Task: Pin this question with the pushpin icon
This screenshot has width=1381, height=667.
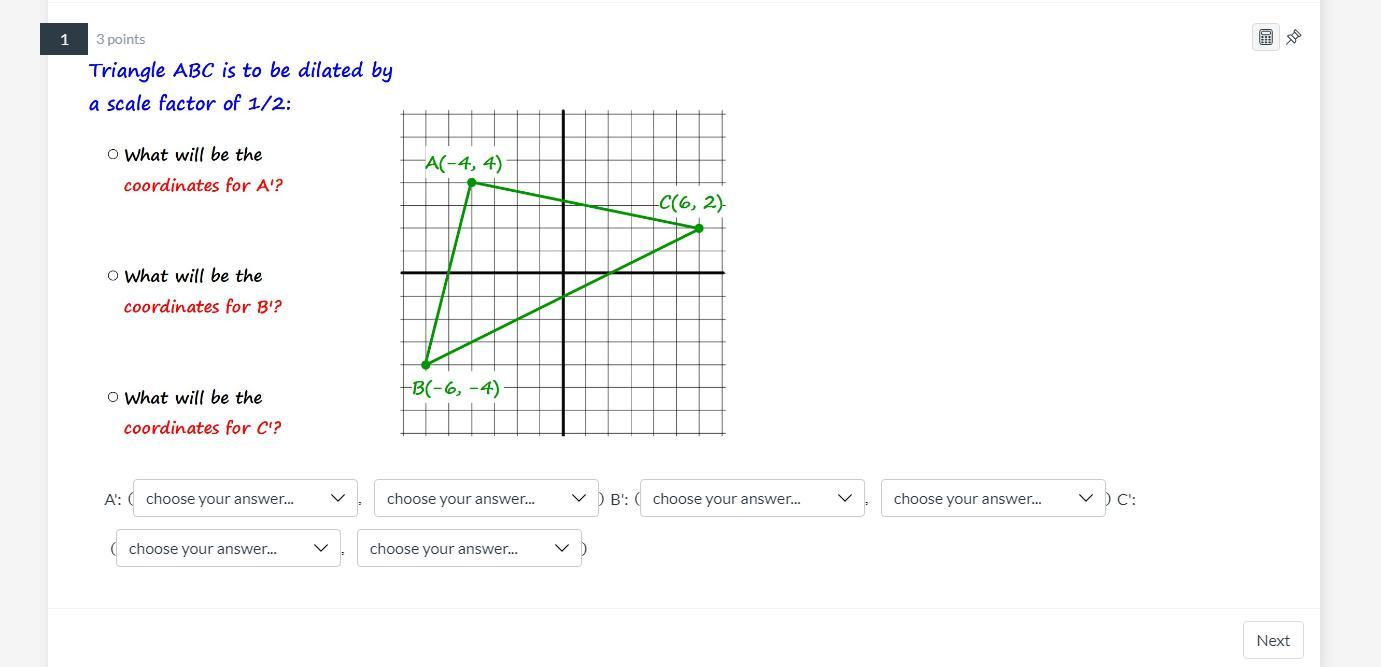Action: tap(1293, 38)
